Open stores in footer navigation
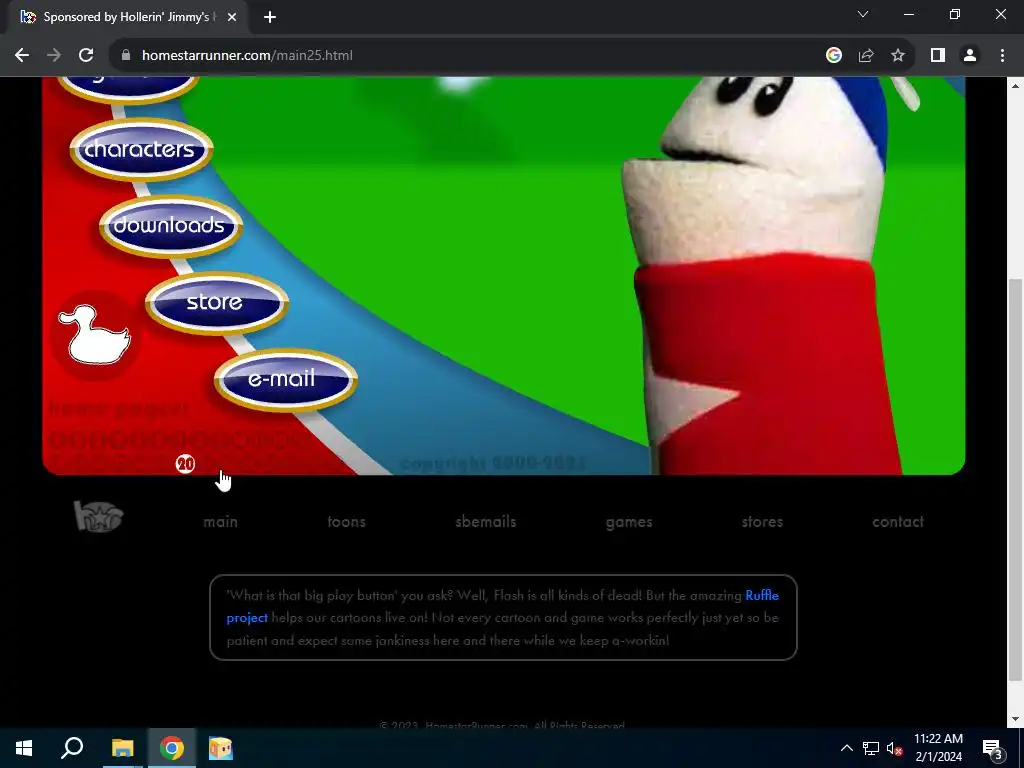Image resolution: width=1024 pixels, height=768 pixels. [x=762, y=522]
